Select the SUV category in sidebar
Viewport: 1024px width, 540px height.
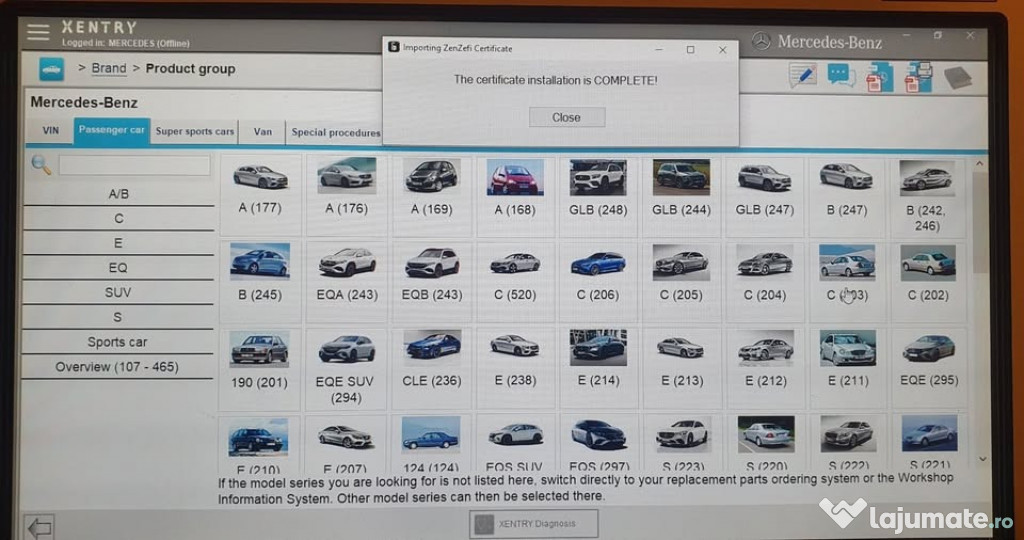click(x=118, y=293)
